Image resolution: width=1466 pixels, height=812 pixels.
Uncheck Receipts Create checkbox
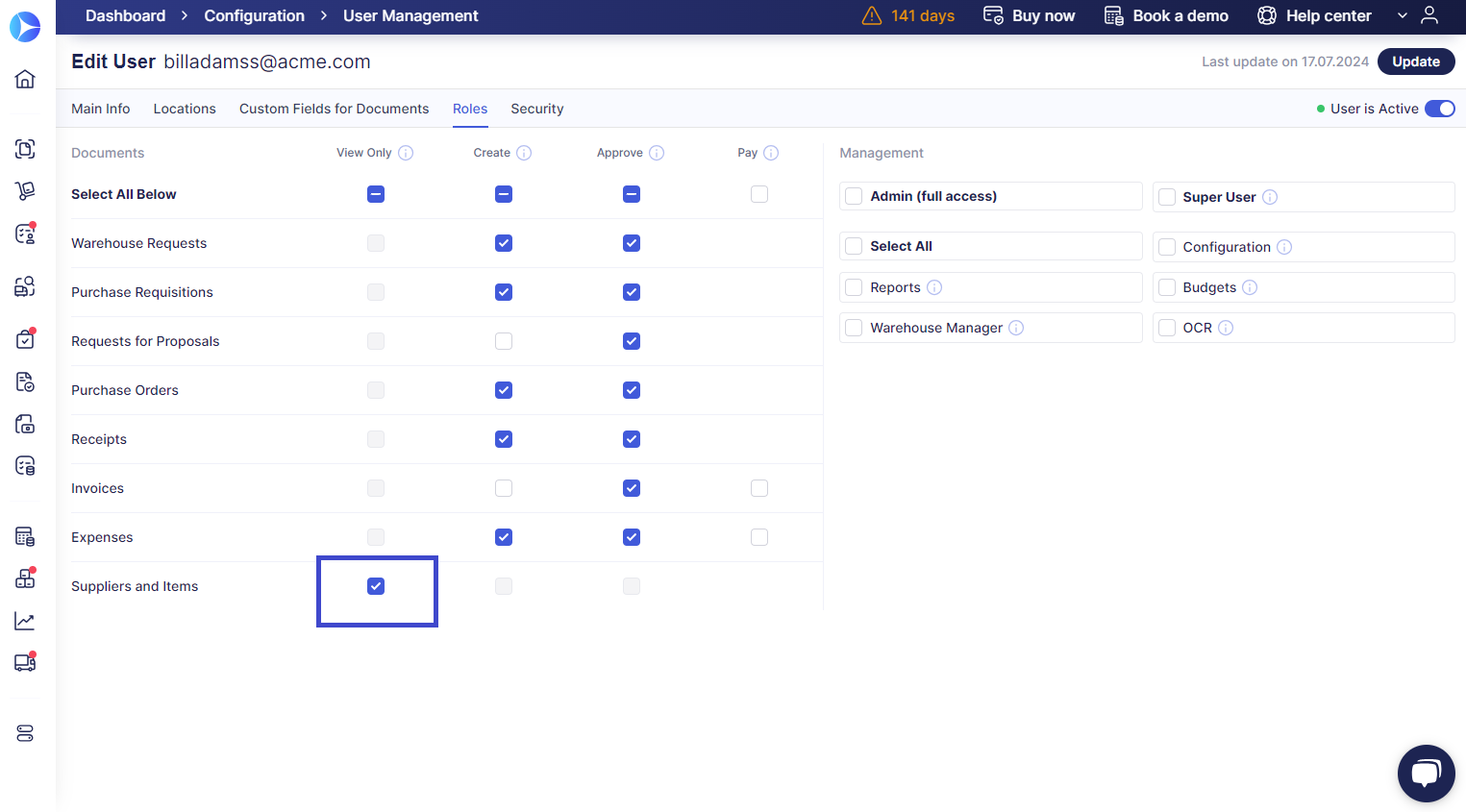(x=504, y=439)
